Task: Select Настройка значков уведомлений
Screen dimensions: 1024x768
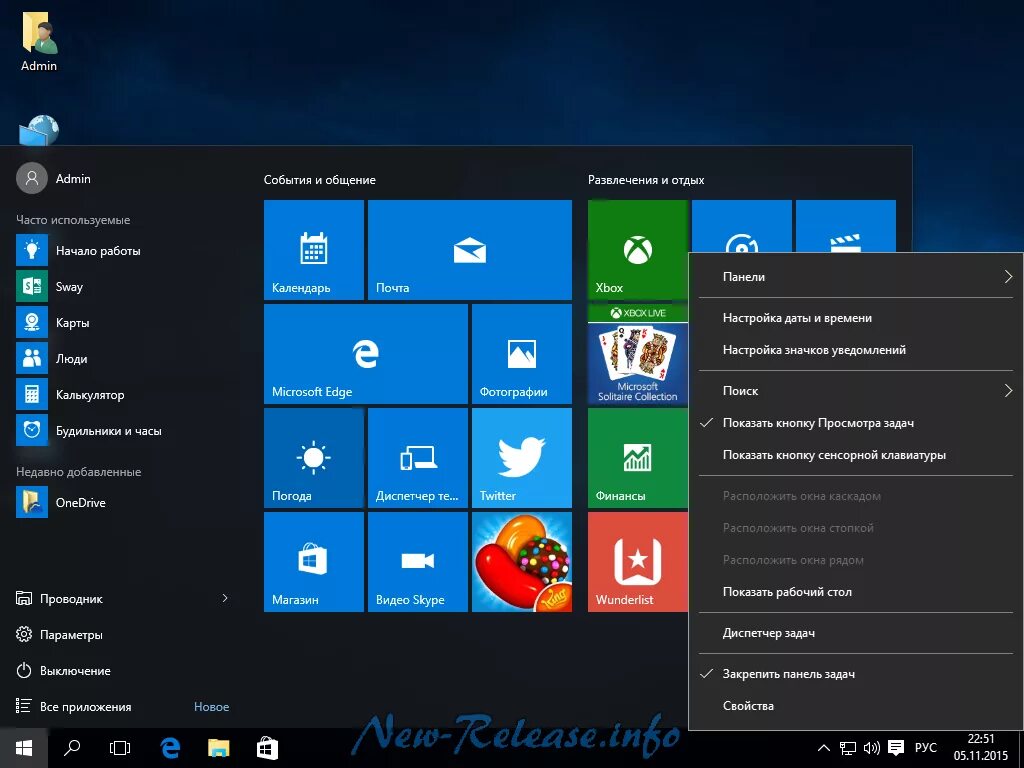Action: tap(856, 350)
